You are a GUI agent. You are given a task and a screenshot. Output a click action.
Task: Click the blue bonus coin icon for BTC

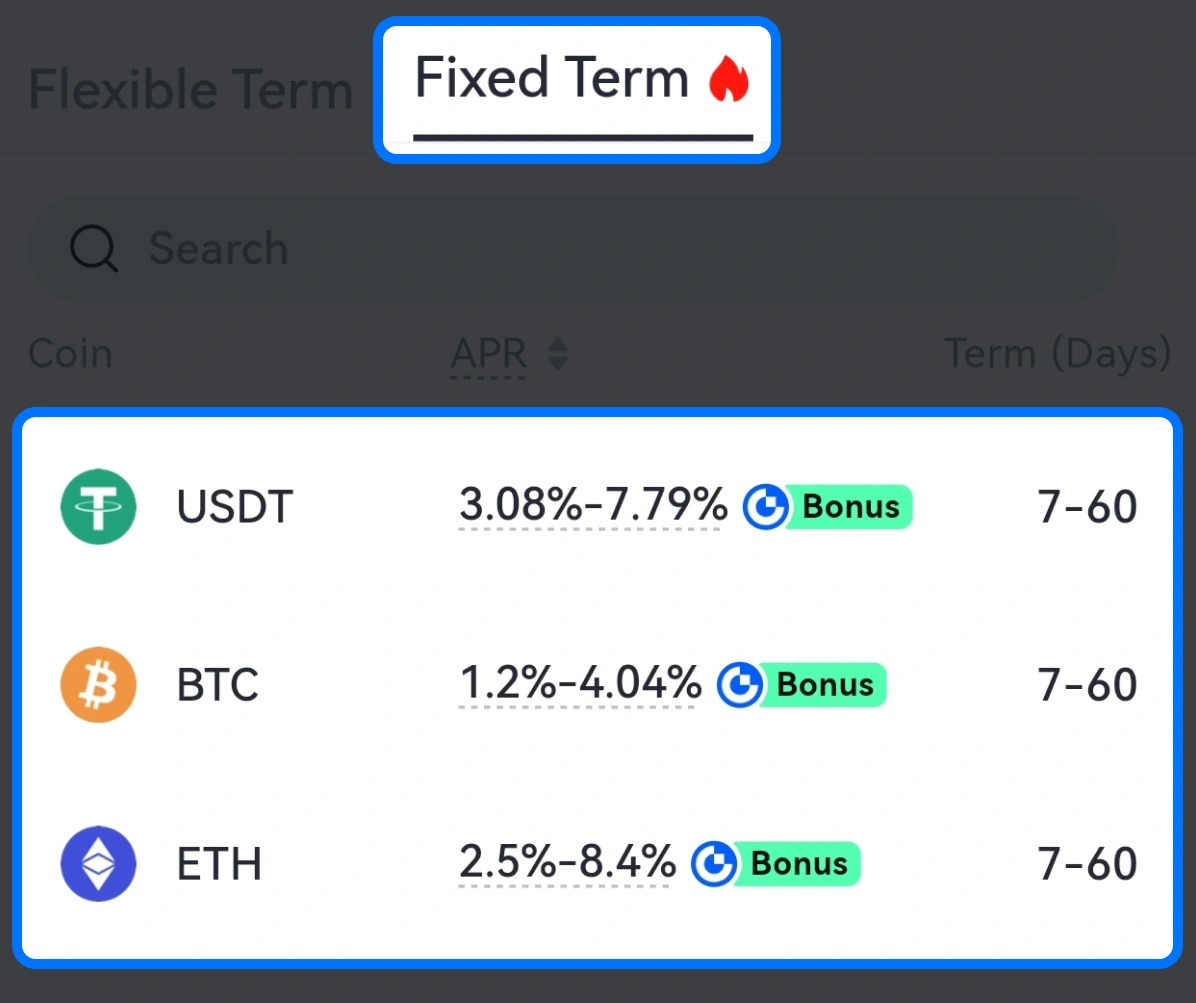coord(741,685)
